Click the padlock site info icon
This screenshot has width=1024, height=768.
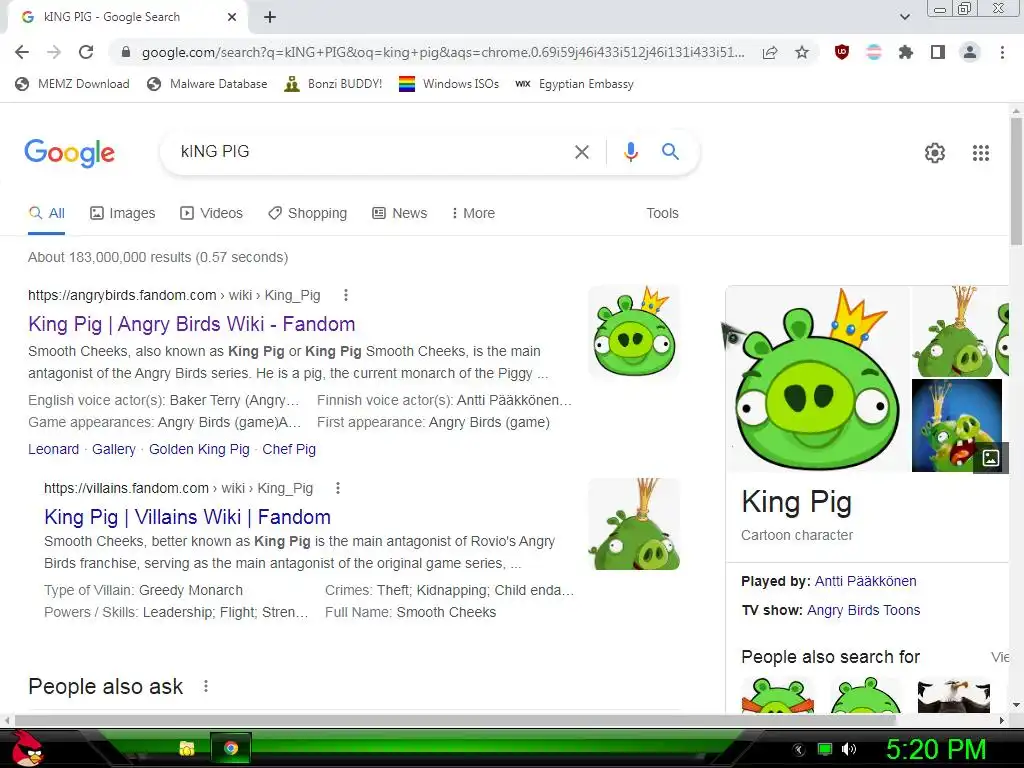coord(126,52)
